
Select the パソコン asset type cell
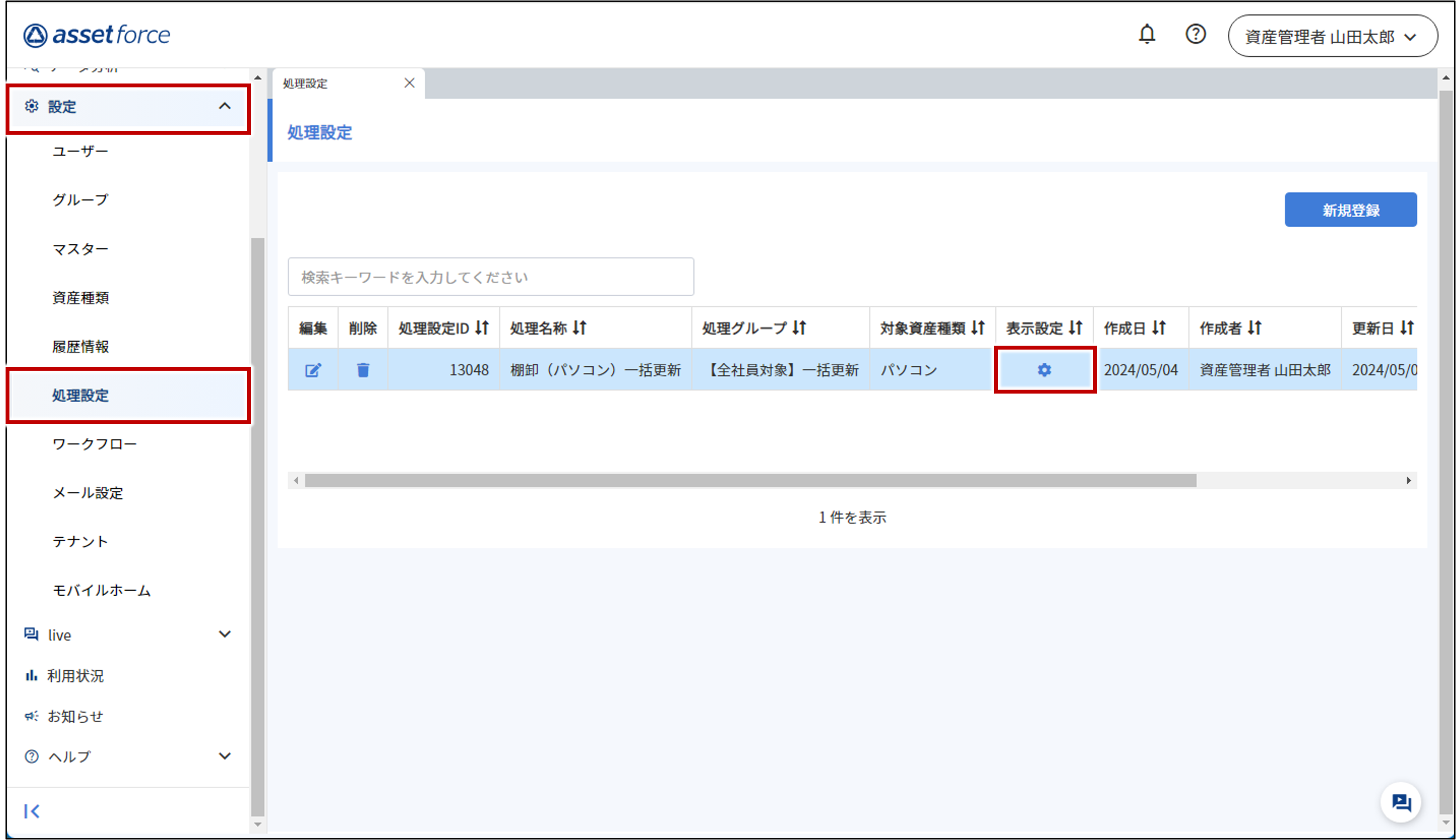932,370
